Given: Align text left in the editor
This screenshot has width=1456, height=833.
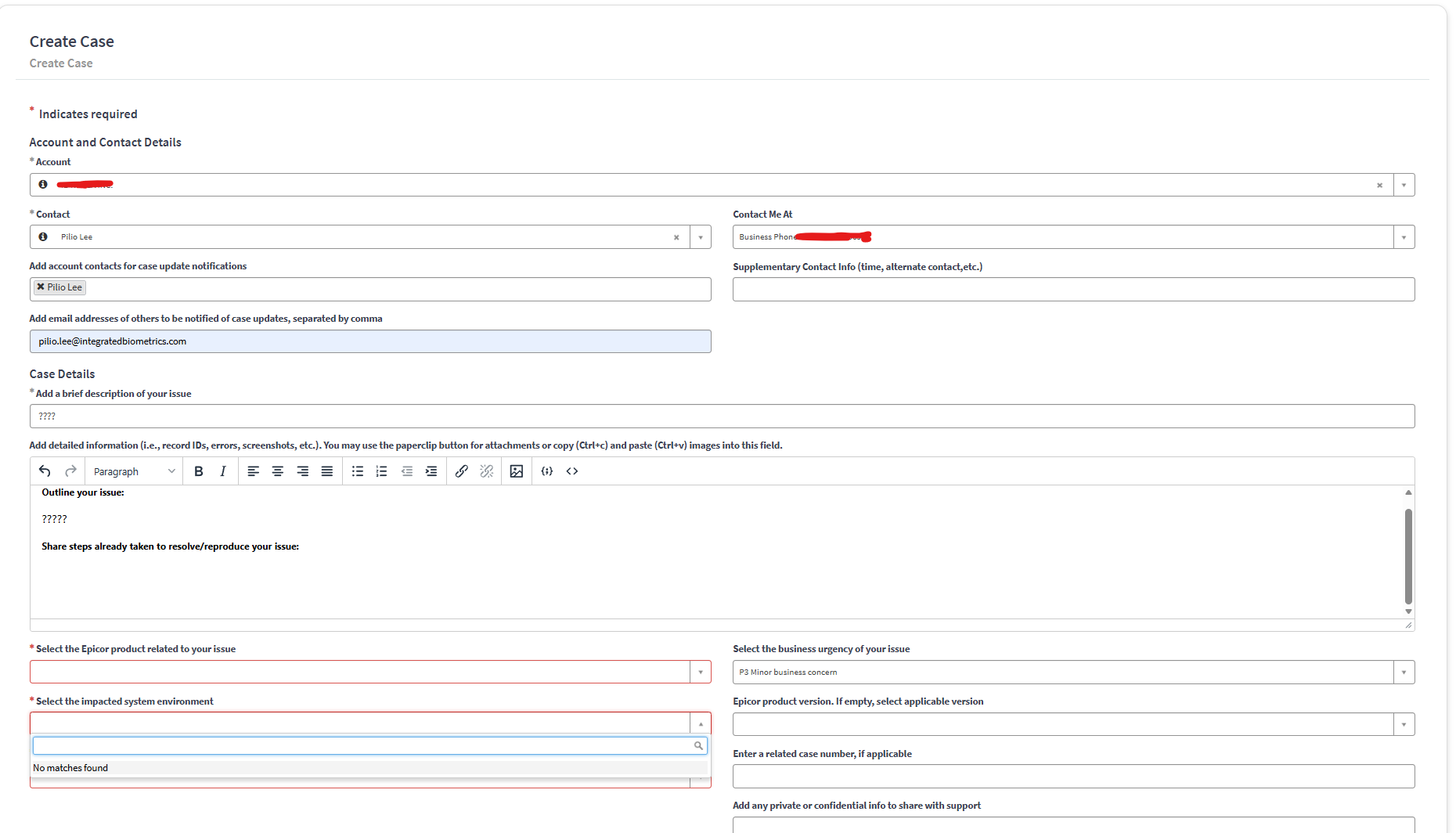Looking at the screenshot, I should (253, 471).
